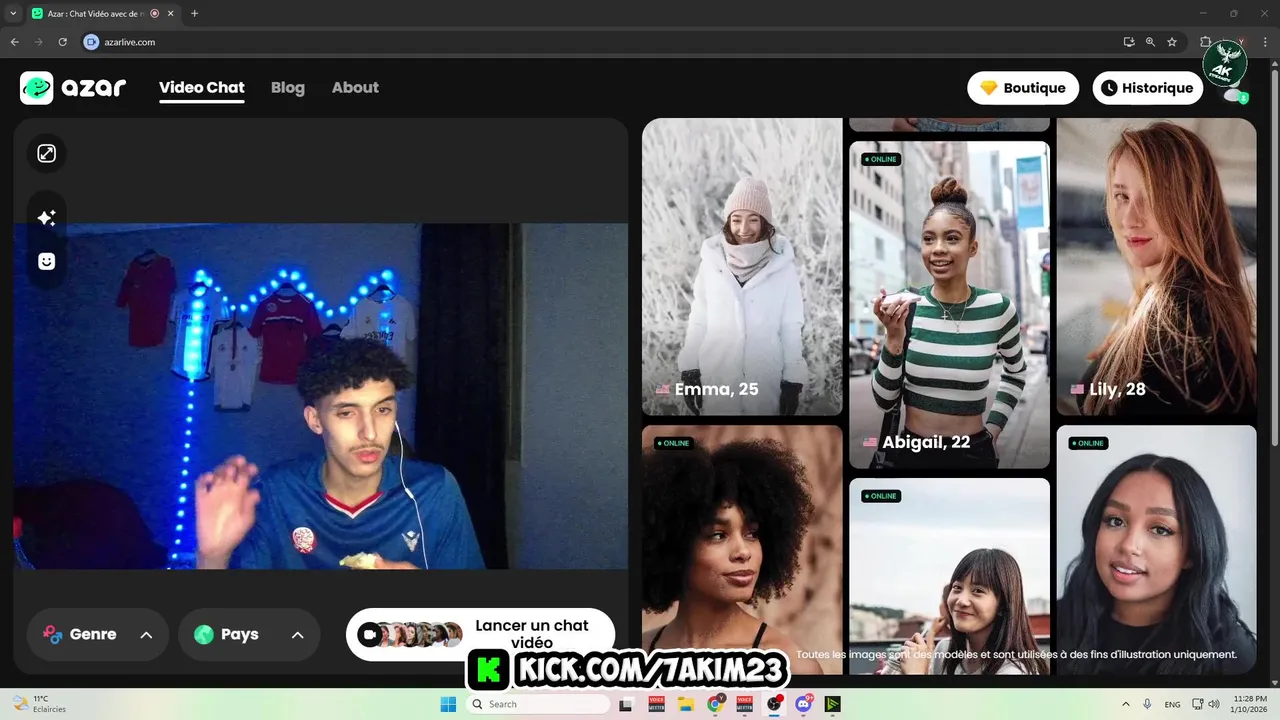This screenshot has width=1280, height=720.
Task: Click the Windows taskbar Search box
Action: [538, 704]
